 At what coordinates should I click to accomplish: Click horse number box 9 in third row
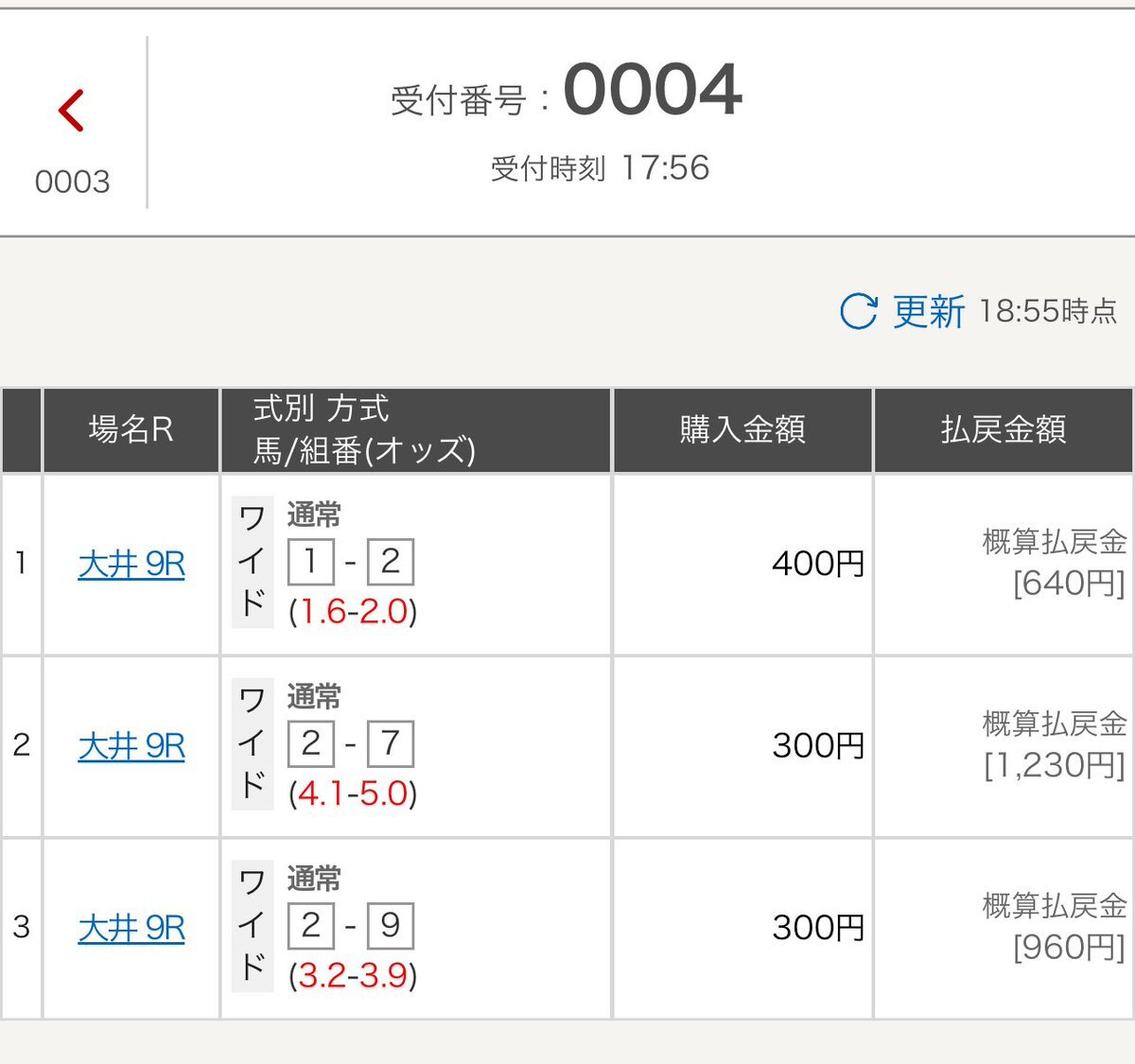coord(391,925)
